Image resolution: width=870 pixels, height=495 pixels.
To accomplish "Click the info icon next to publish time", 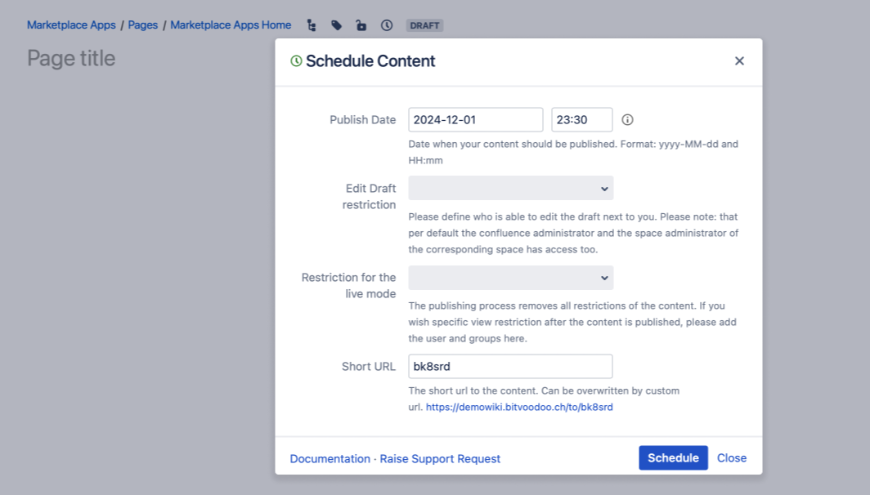I will 628,120.
